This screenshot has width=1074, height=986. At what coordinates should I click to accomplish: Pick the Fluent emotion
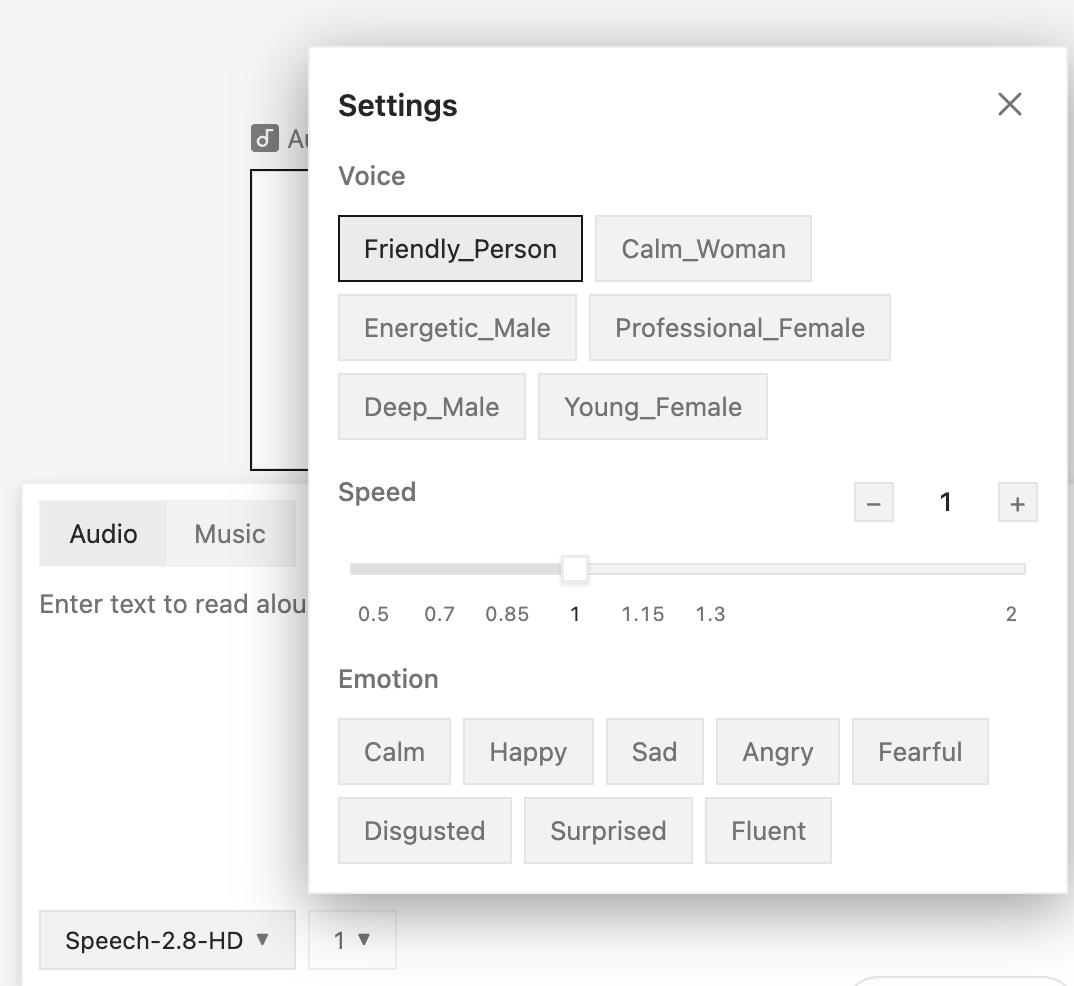(769, 831)
